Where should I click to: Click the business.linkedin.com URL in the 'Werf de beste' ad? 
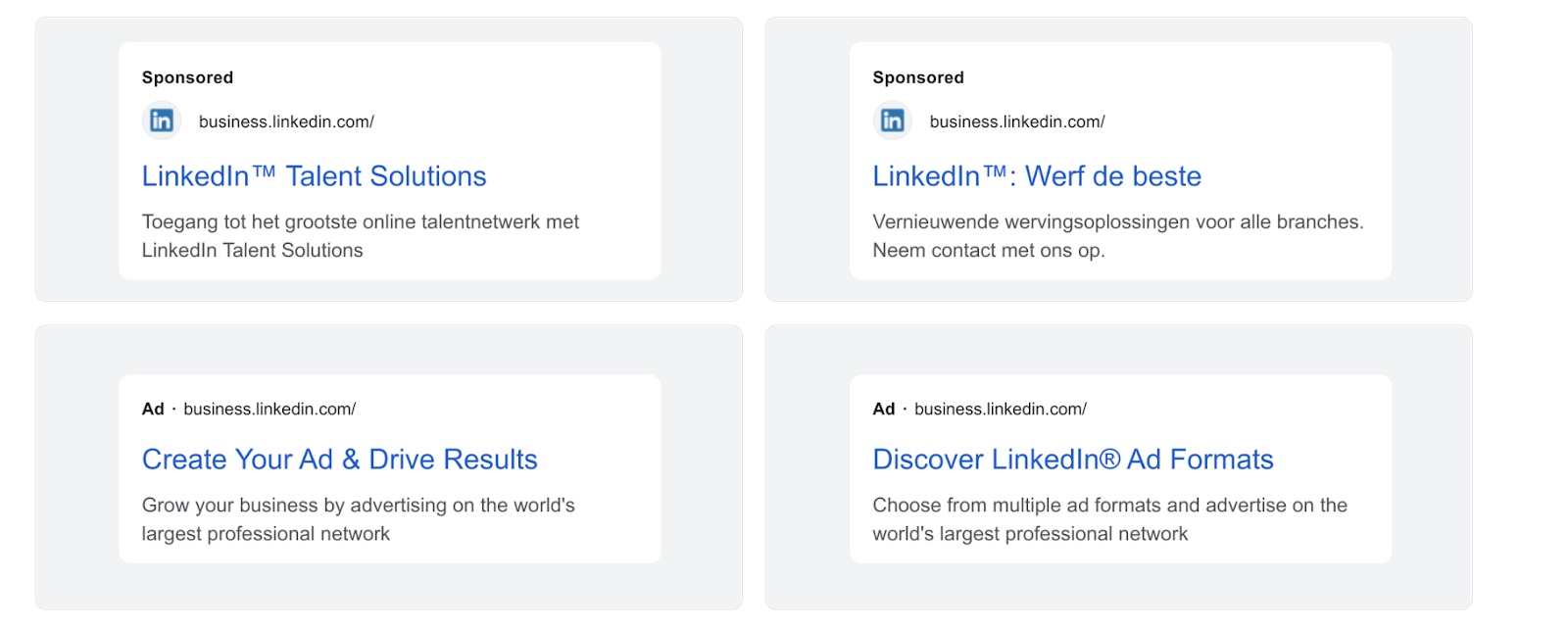pyautogui.click(x=1017, y=121)
